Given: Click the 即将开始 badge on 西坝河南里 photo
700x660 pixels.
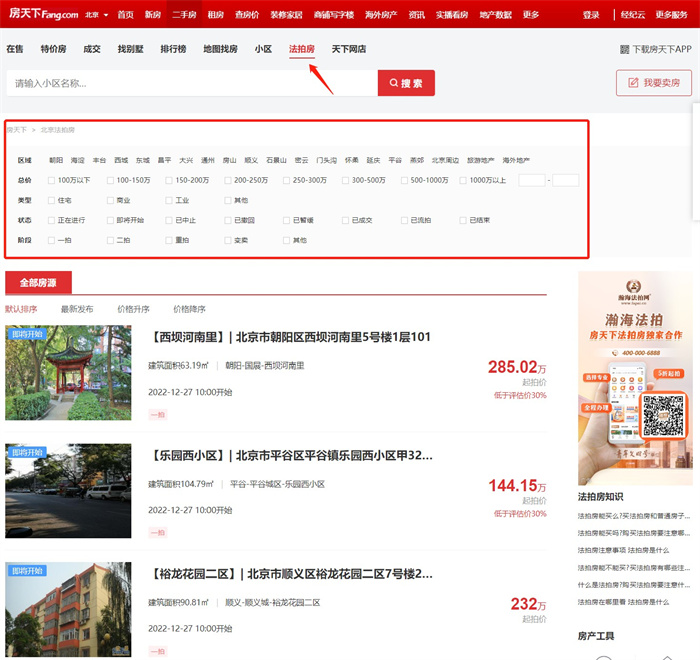Looking at the screenshot, I should [29, 333].
